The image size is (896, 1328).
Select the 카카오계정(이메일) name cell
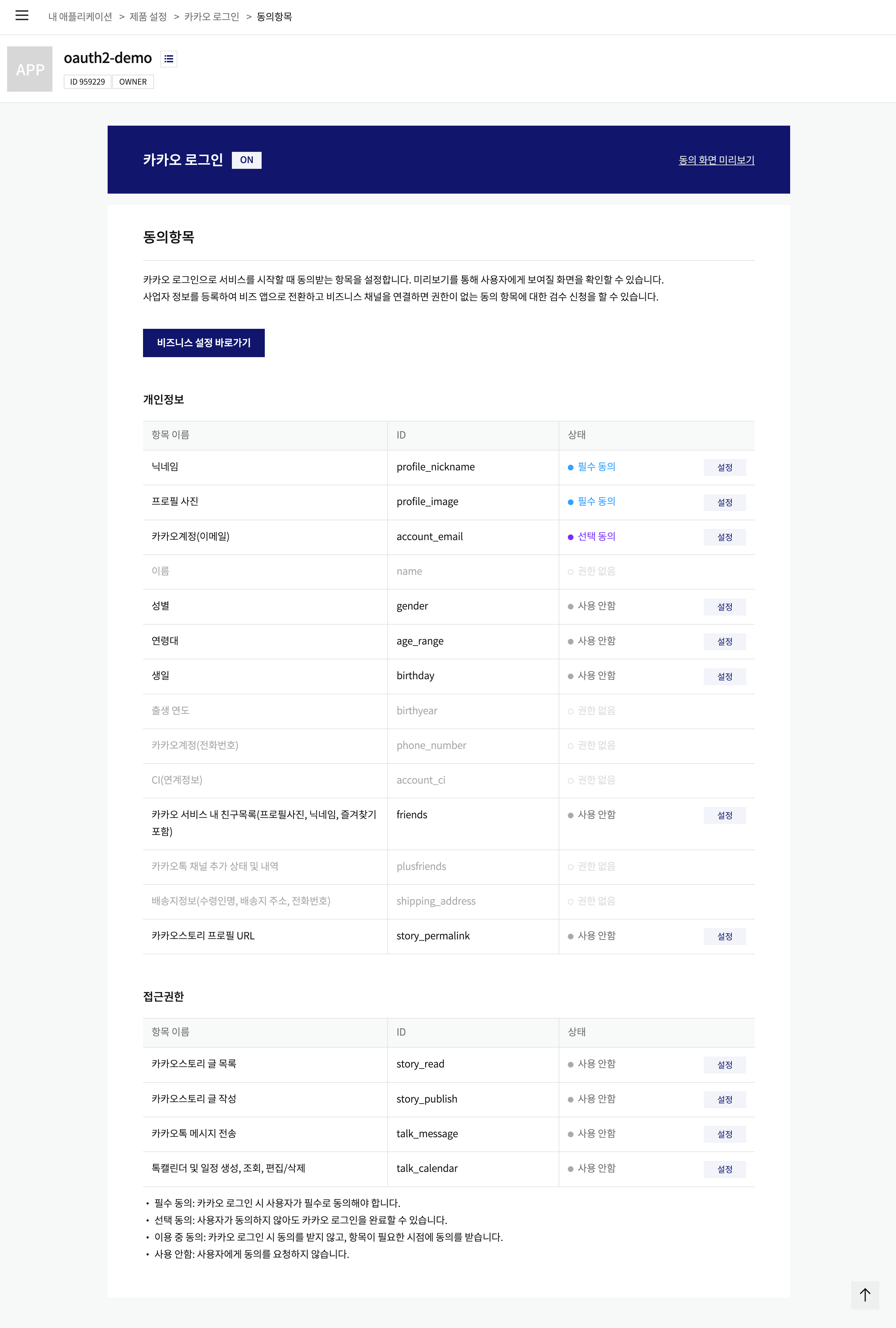coord(265,537)
